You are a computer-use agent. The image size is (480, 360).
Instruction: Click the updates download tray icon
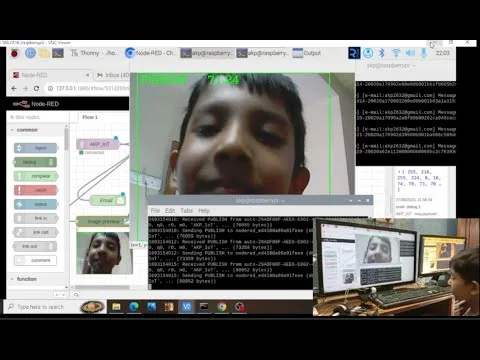[x=368, y=53]
